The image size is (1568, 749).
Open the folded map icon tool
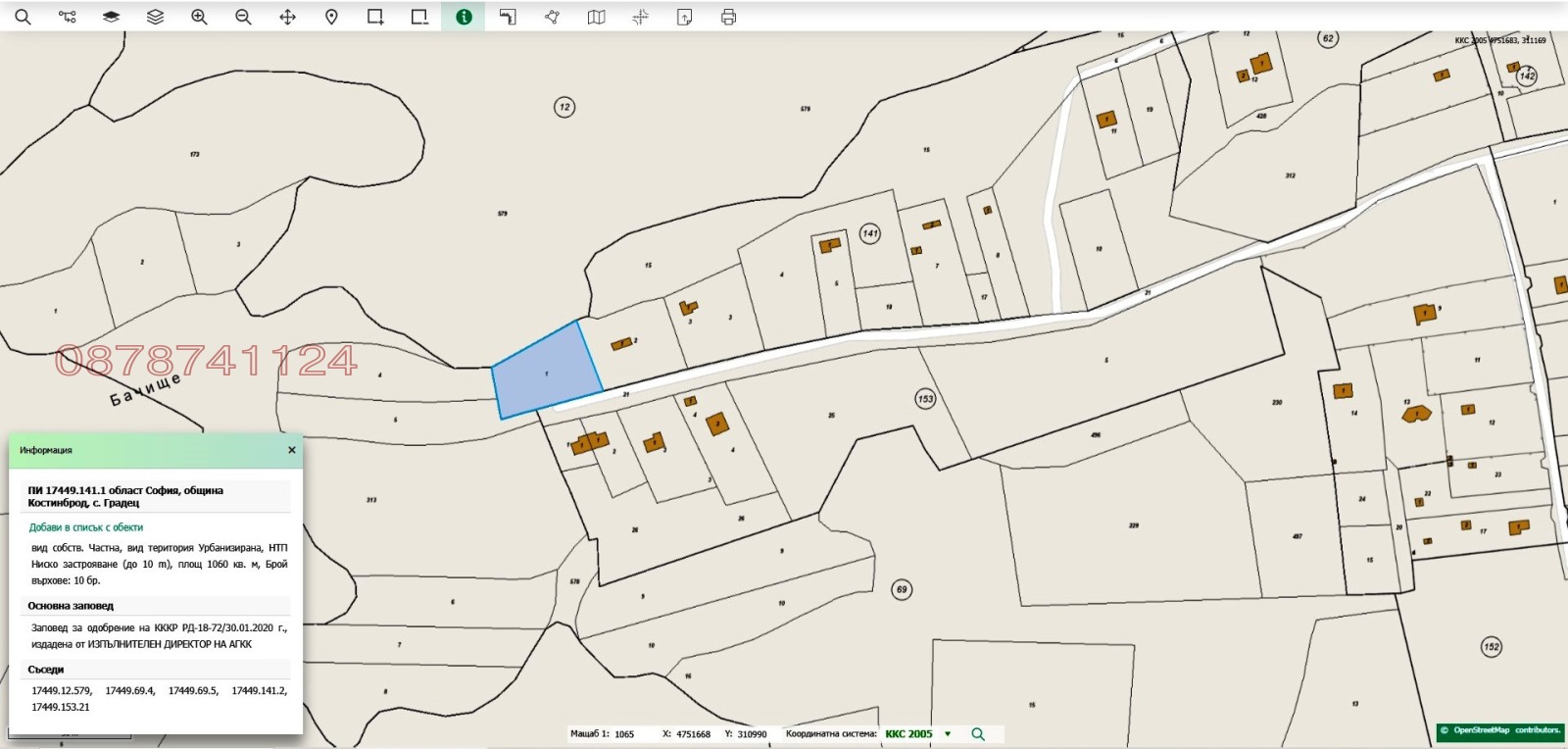(x=596, y=17)
